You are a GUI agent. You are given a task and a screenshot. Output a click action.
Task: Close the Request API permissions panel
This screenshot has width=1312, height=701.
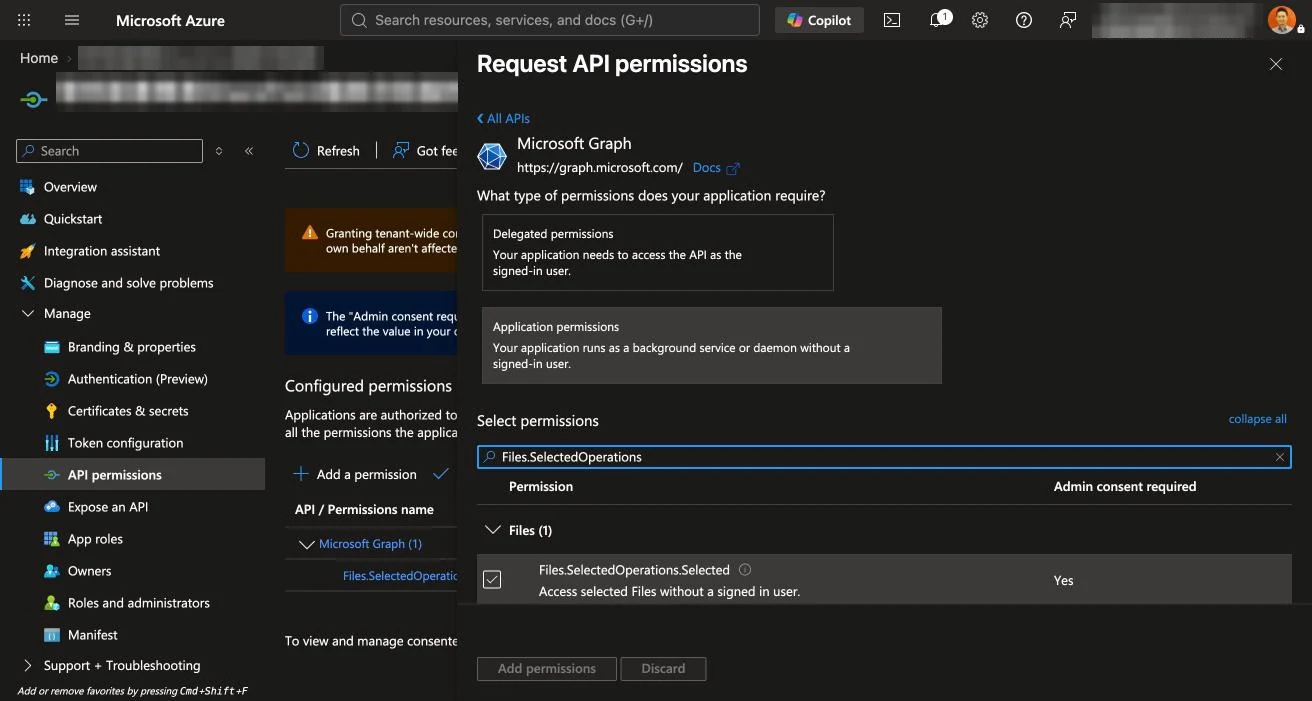pos(1275,64)
